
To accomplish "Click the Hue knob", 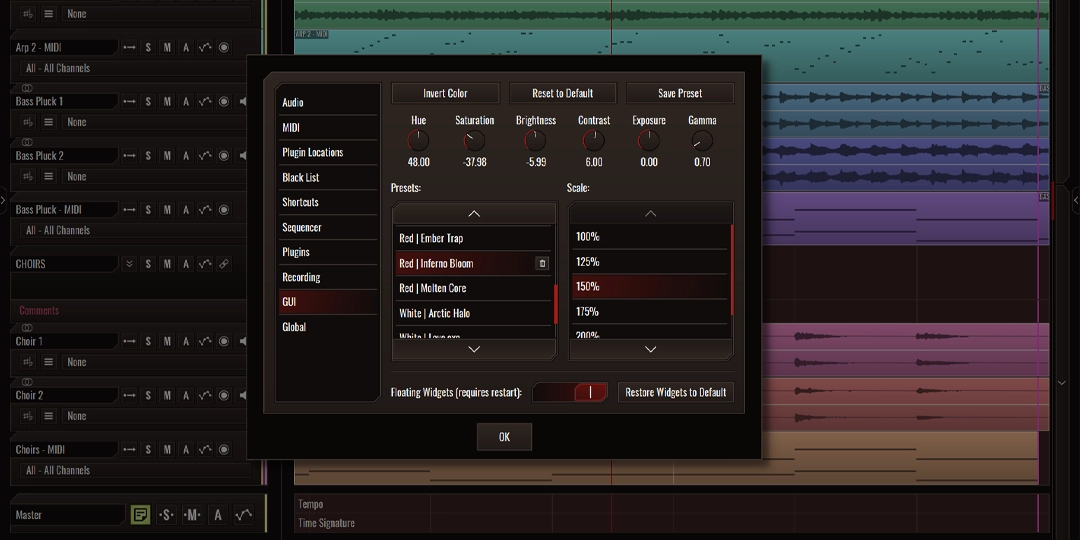I will click(x=418, y=141).
